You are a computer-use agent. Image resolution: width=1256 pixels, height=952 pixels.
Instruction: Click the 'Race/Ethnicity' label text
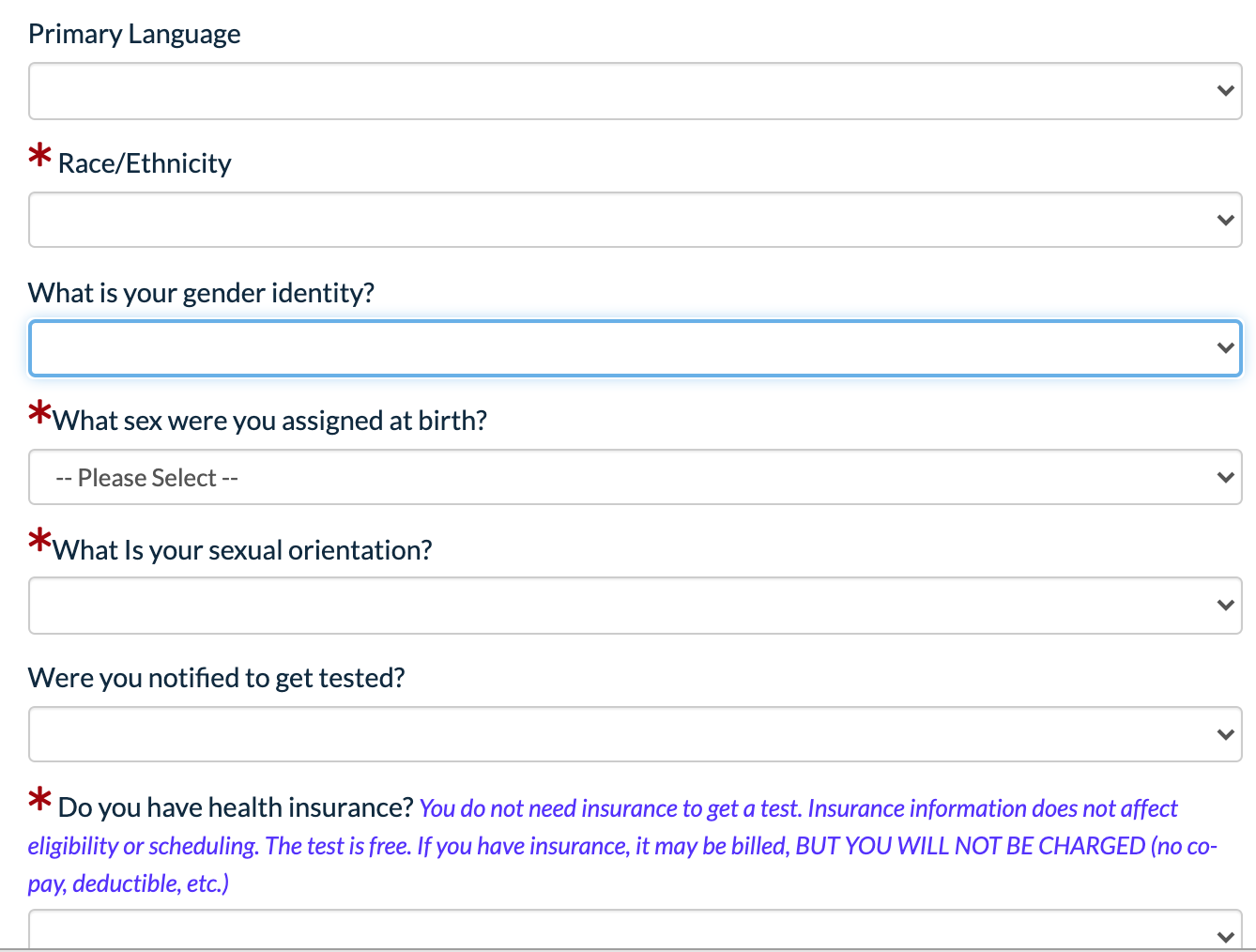(145, 163)
